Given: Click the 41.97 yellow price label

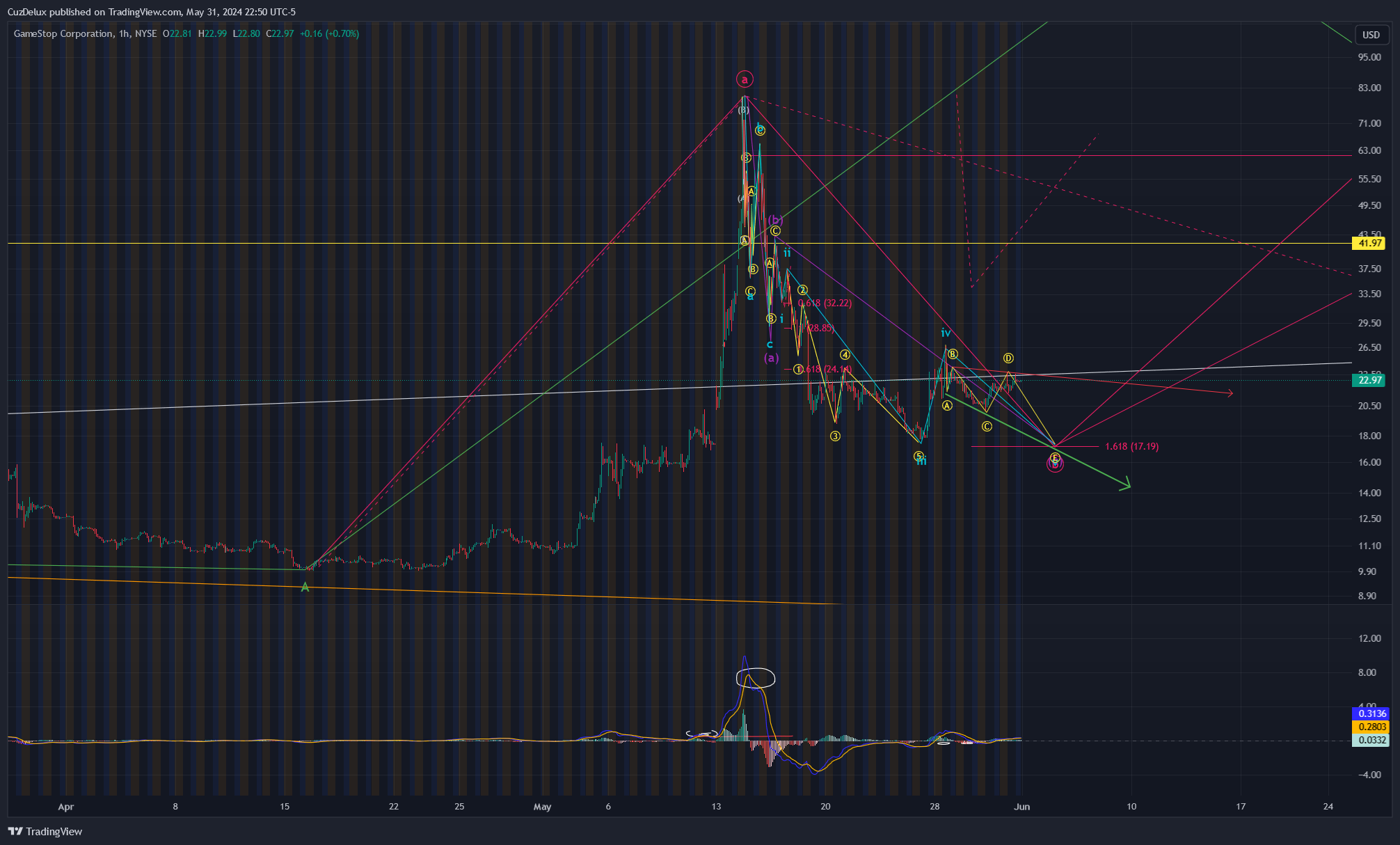Looking at the screenshot, I should [1369, 243].
